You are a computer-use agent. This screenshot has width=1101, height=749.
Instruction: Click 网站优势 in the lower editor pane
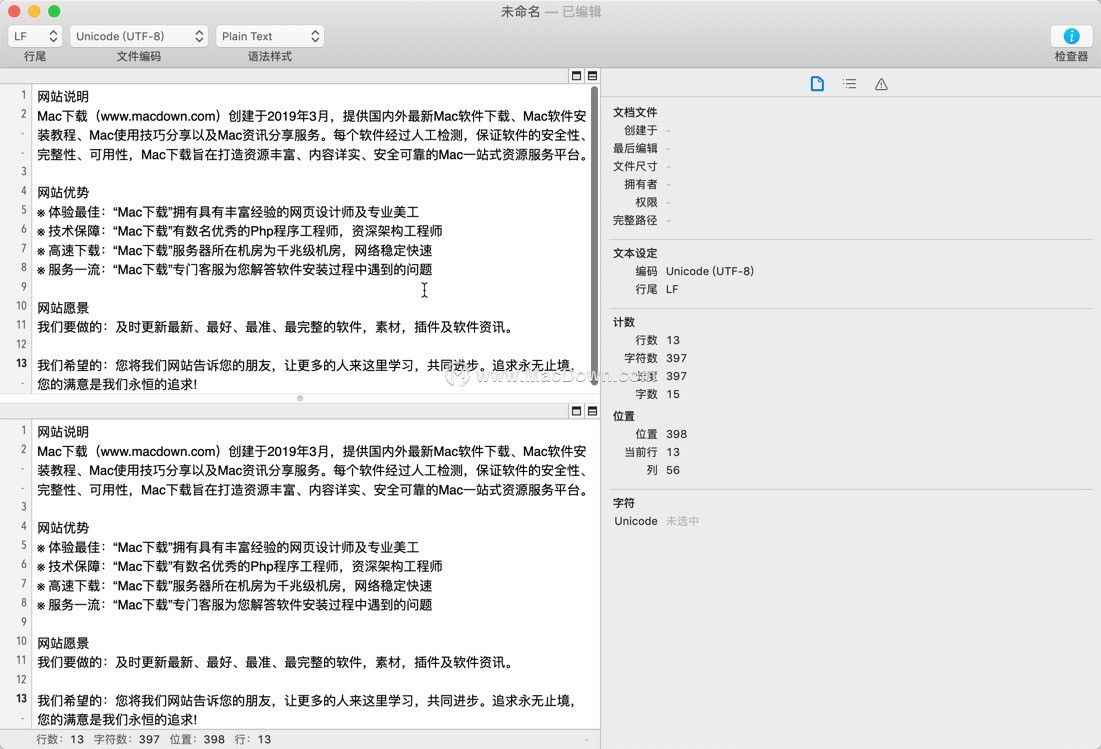coord(63,528)
